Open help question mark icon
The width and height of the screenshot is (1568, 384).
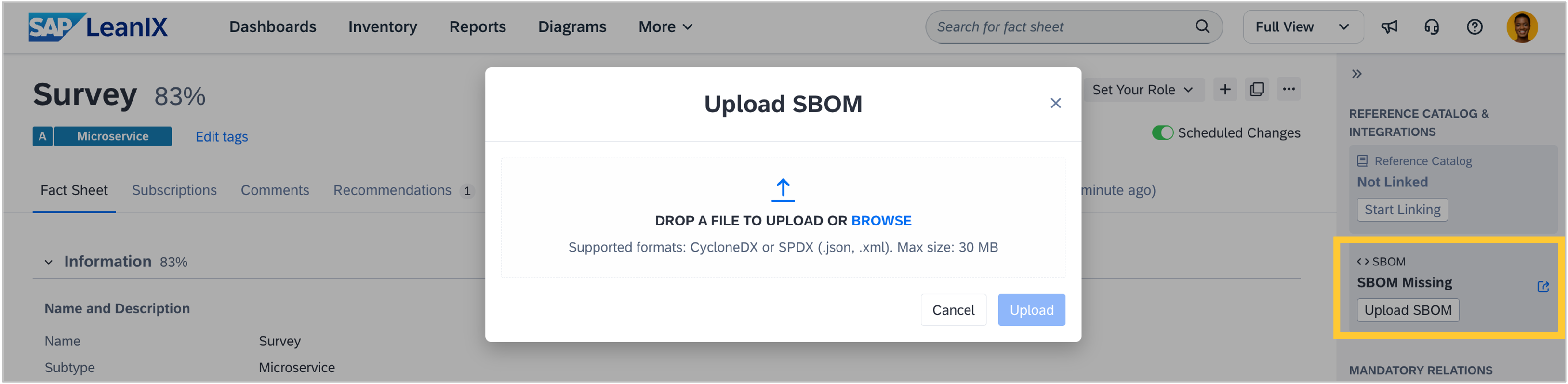1474,27
